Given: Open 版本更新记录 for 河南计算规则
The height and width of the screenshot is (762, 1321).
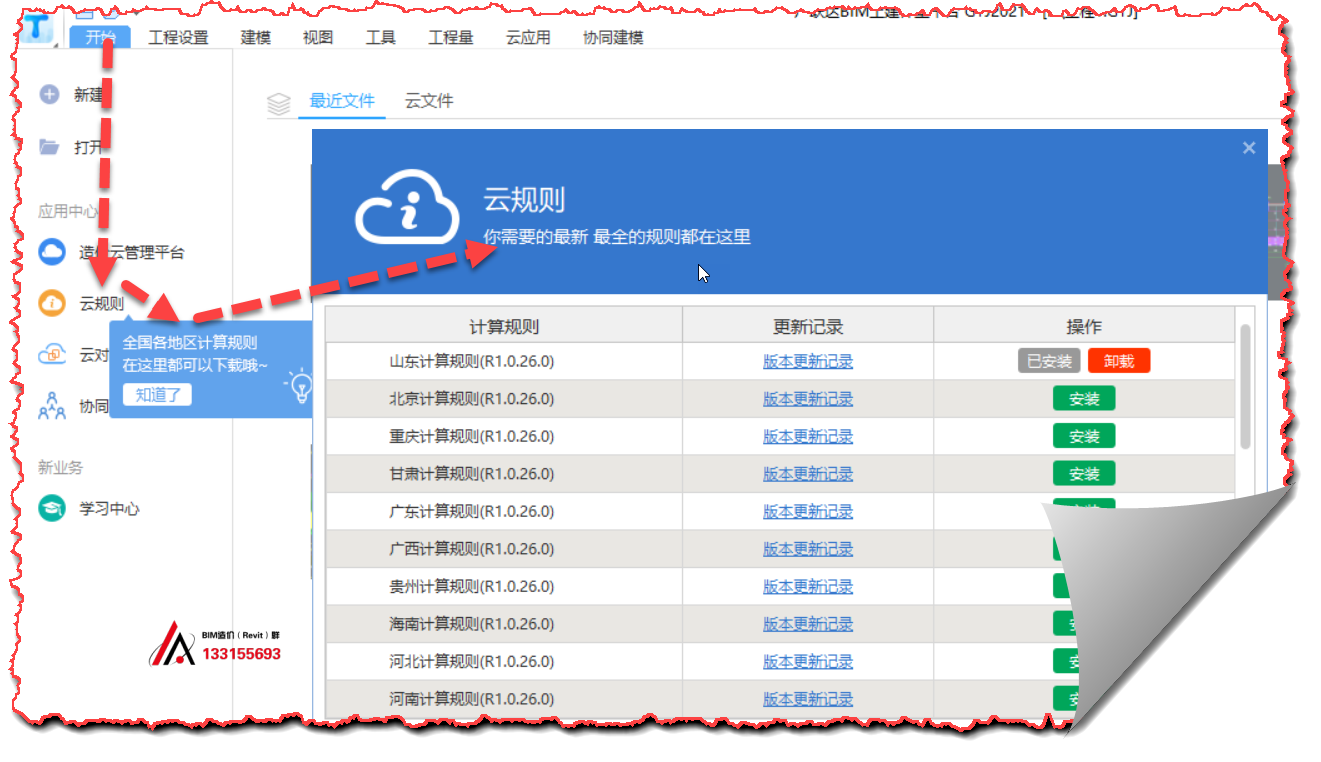Looking at the screenshot, I should (x=808, y=699).
